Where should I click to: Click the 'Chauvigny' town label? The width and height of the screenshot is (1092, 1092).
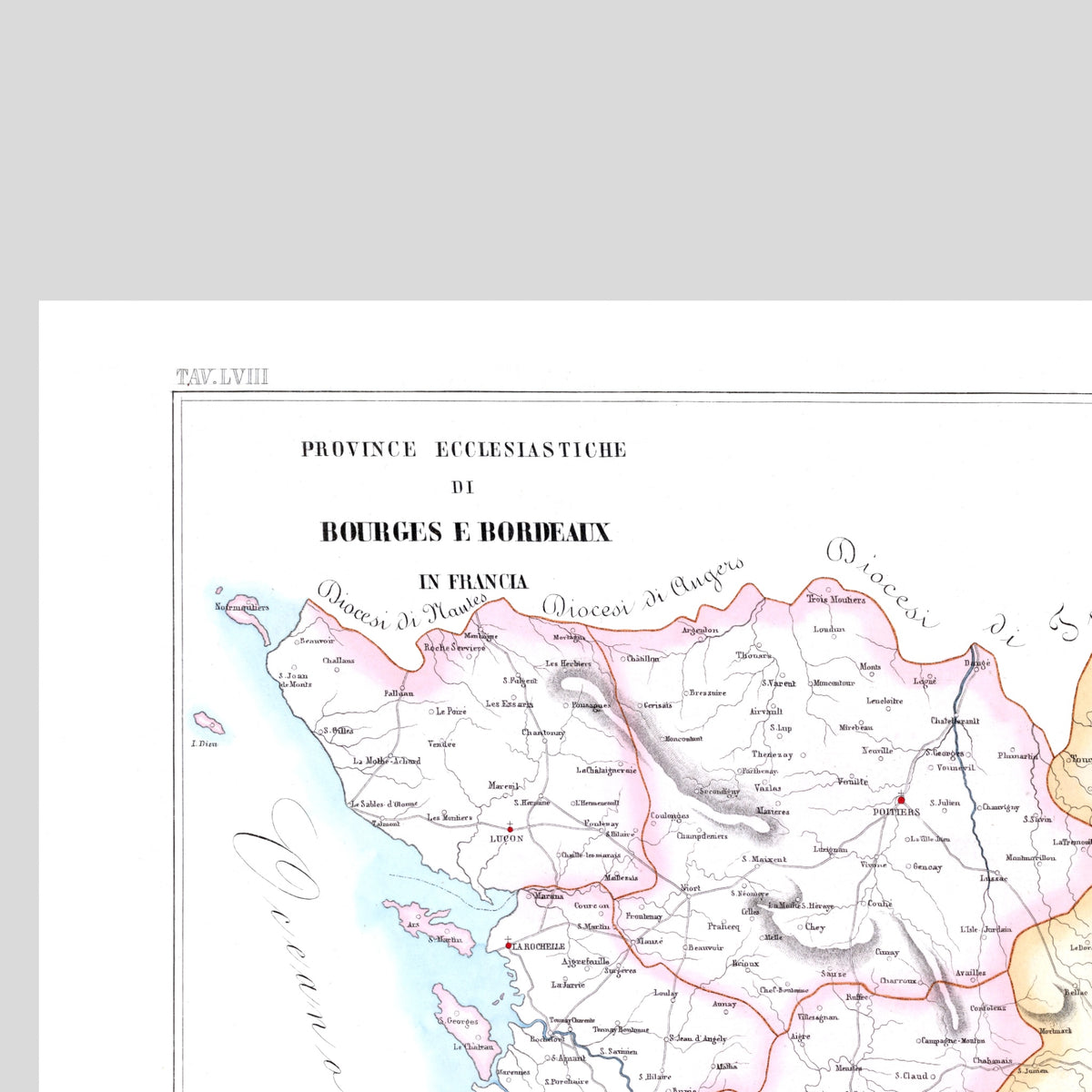tap(1001, 807)
